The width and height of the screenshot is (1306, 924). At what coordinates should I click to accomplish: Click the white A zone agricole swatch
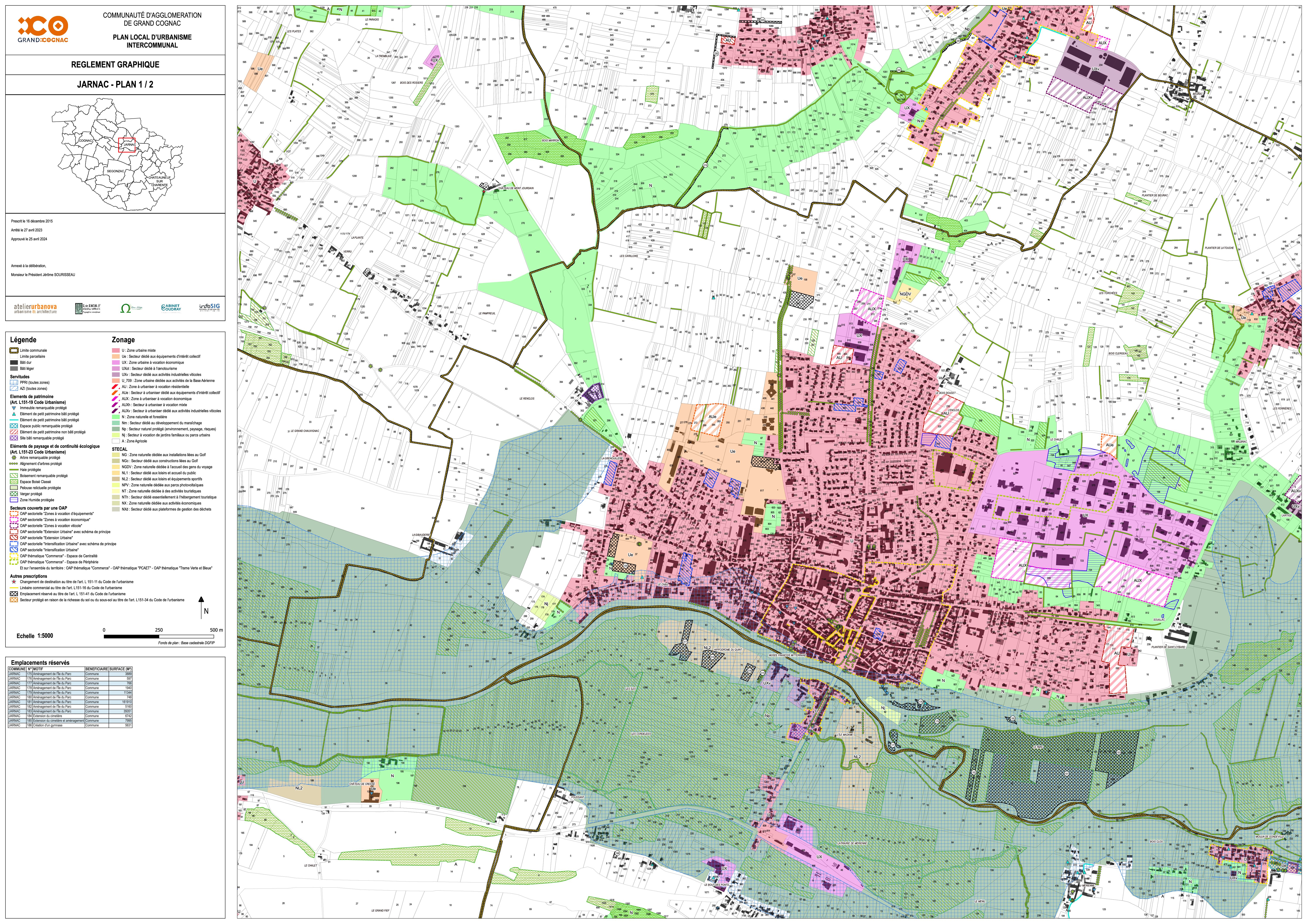[x=116, y=441]
